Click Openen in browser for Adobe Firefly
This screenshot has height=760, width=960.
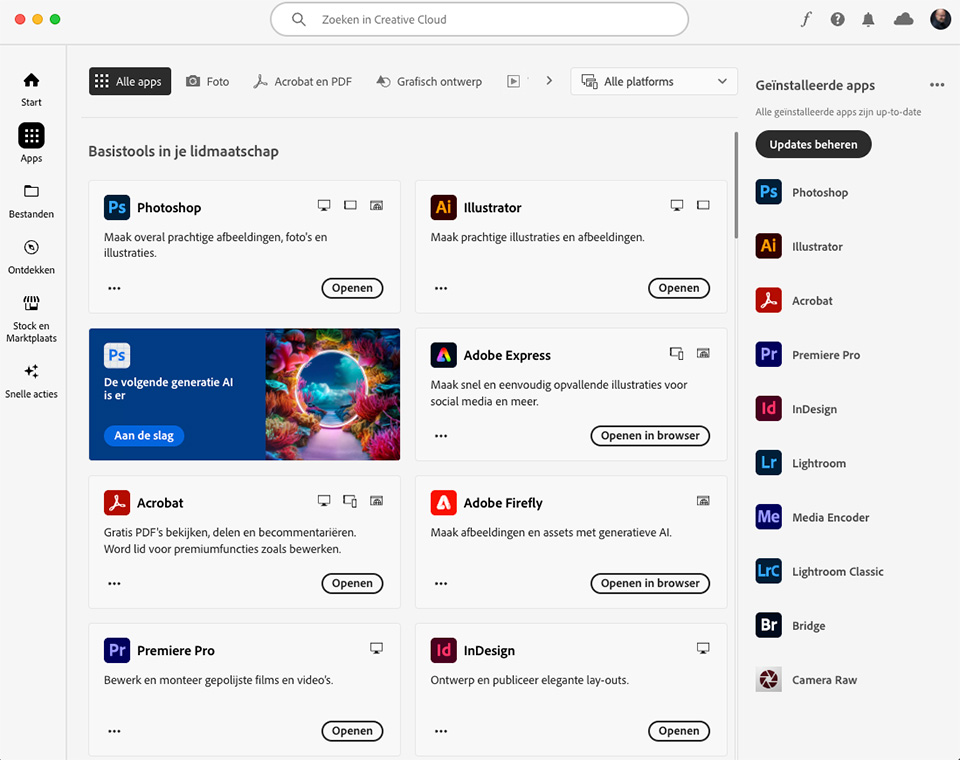click(x=650, y=583)
